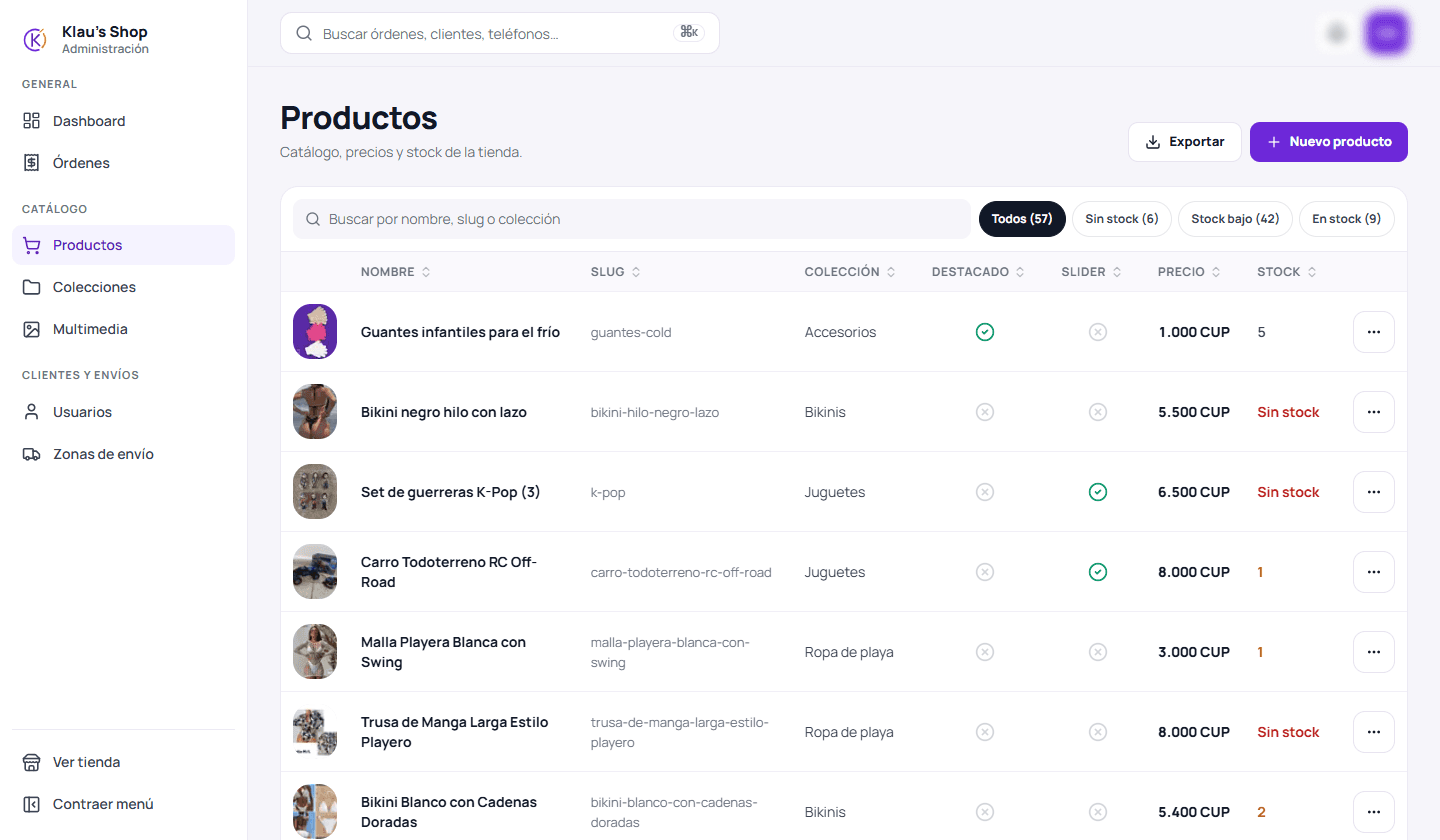Click the Órdenes receipt icon
The width and height of the screenshot is (1440, 840).
(32, 163)
